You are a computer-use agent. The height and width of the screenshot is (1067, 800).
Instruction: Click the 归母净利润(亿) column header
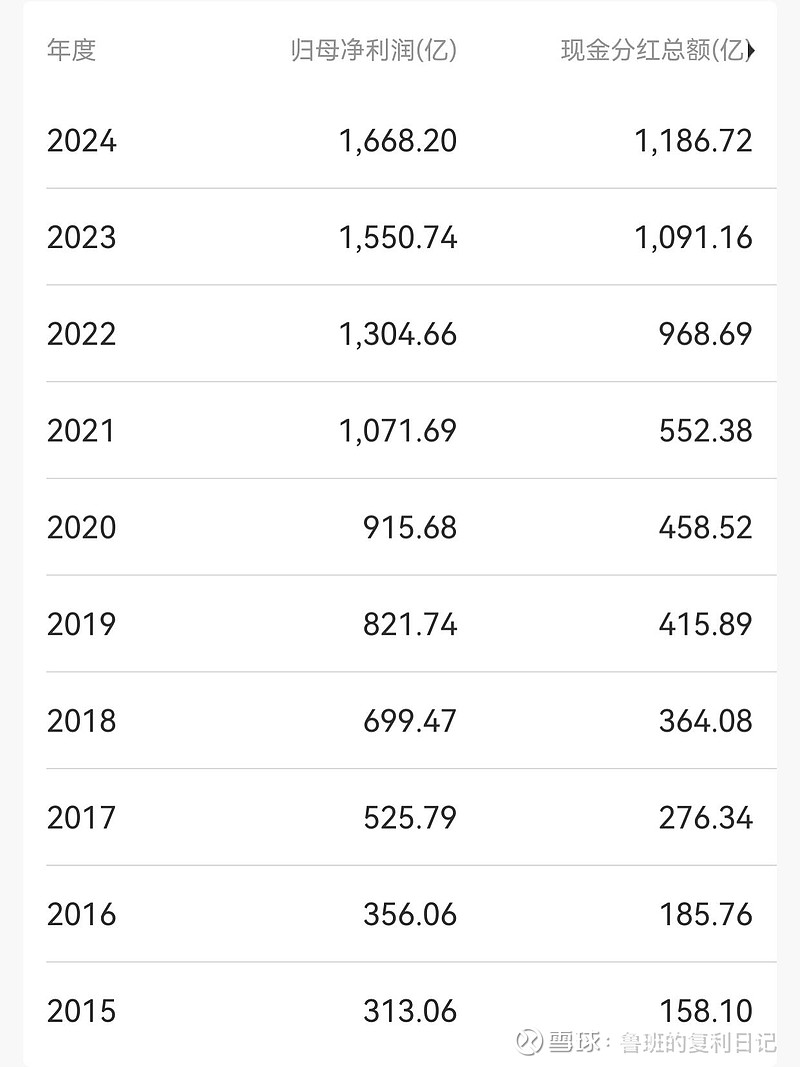click(373, 51)
